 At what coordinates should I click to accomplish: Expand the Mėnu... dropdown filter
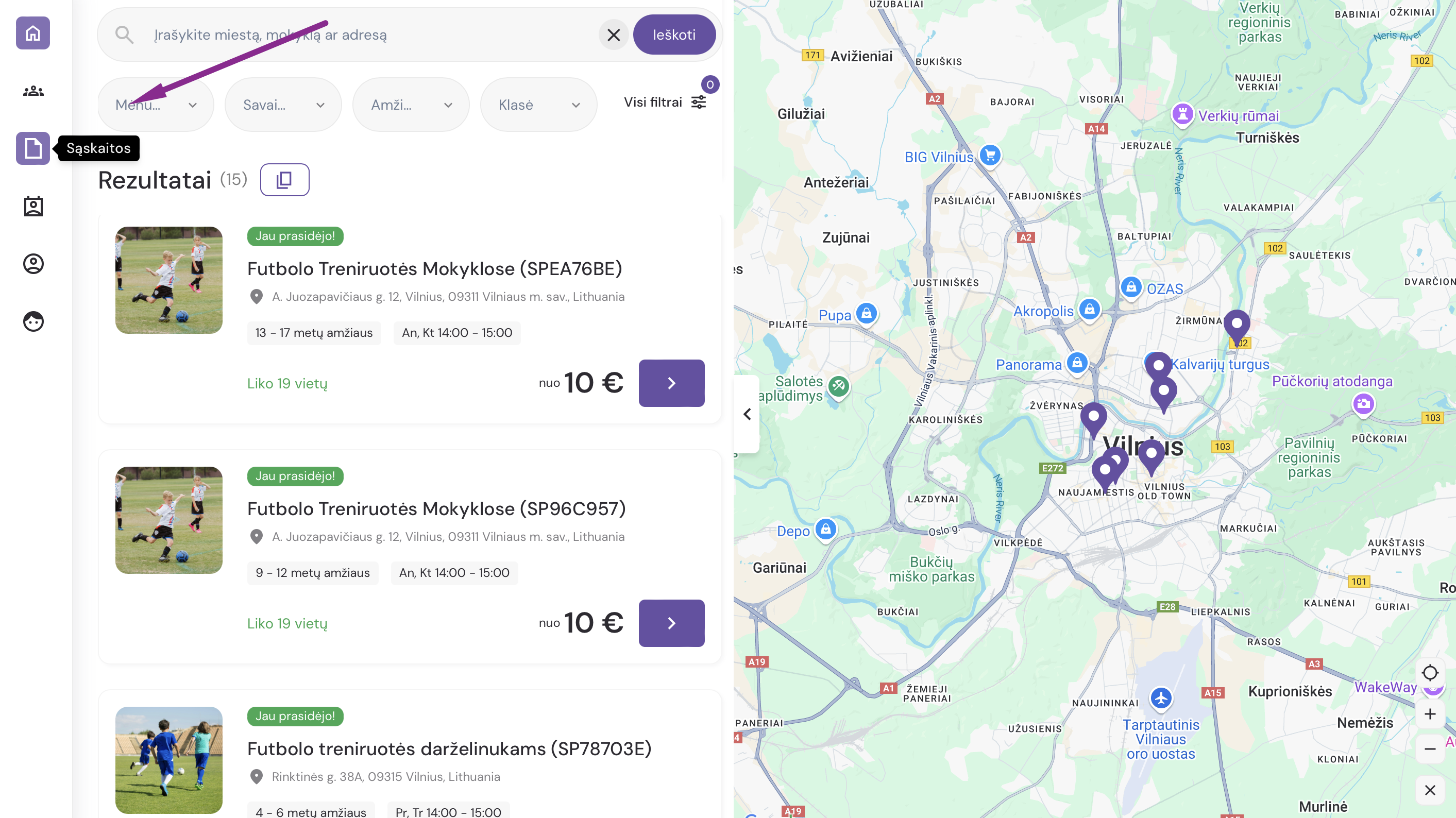point(156,105)
